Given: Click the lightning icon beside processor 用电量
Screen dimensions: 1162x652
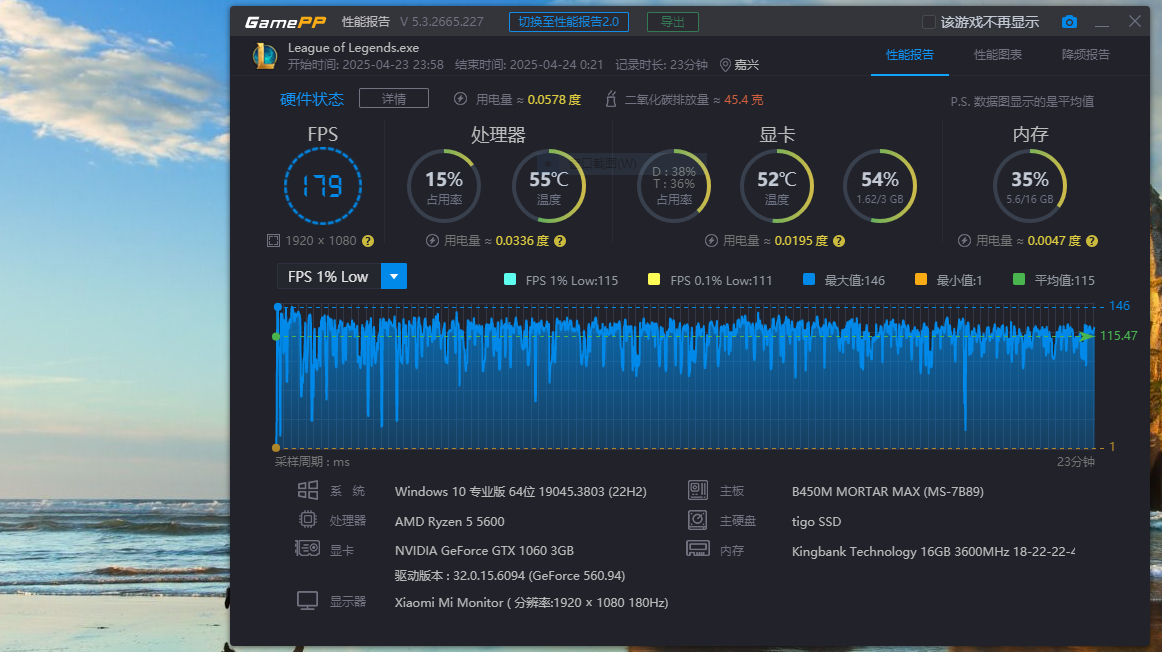Looking at the screenshot, I should (433, 241).
